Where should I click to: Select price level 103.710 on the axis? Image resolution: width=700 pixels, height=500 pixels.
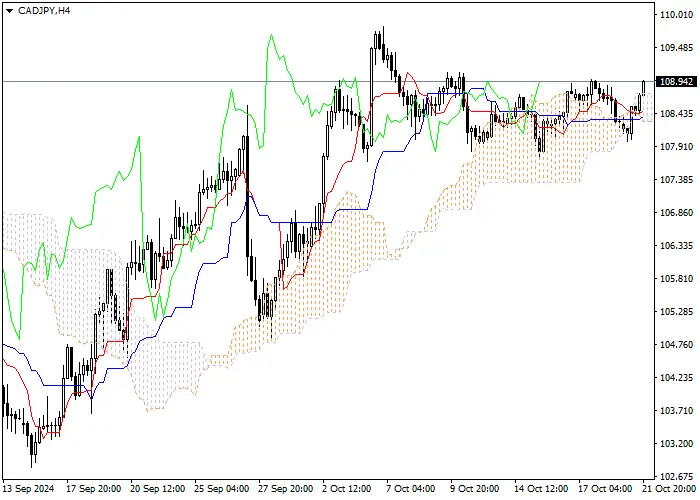(676, 411)
